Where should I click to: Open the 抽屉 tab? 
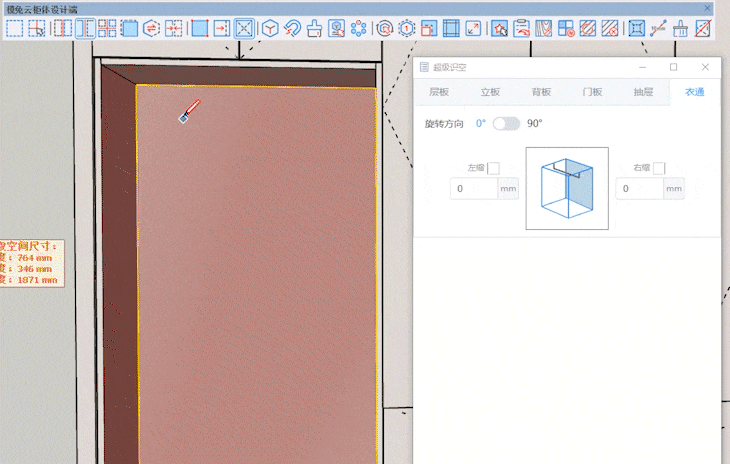tap(643, 92)
